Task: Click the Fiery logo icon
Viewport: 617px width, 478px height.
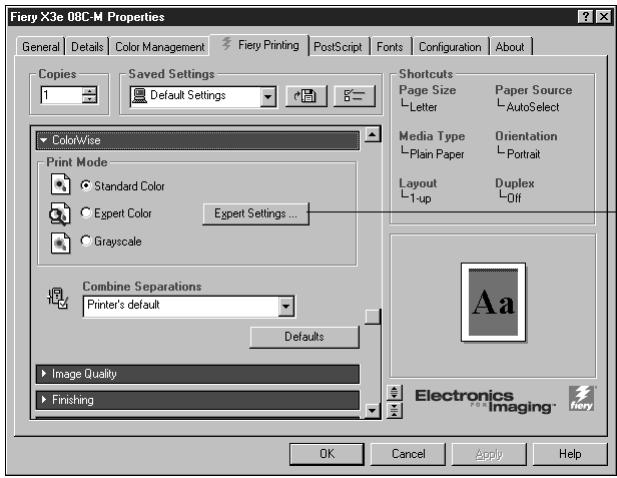Action: click(582, 399)
